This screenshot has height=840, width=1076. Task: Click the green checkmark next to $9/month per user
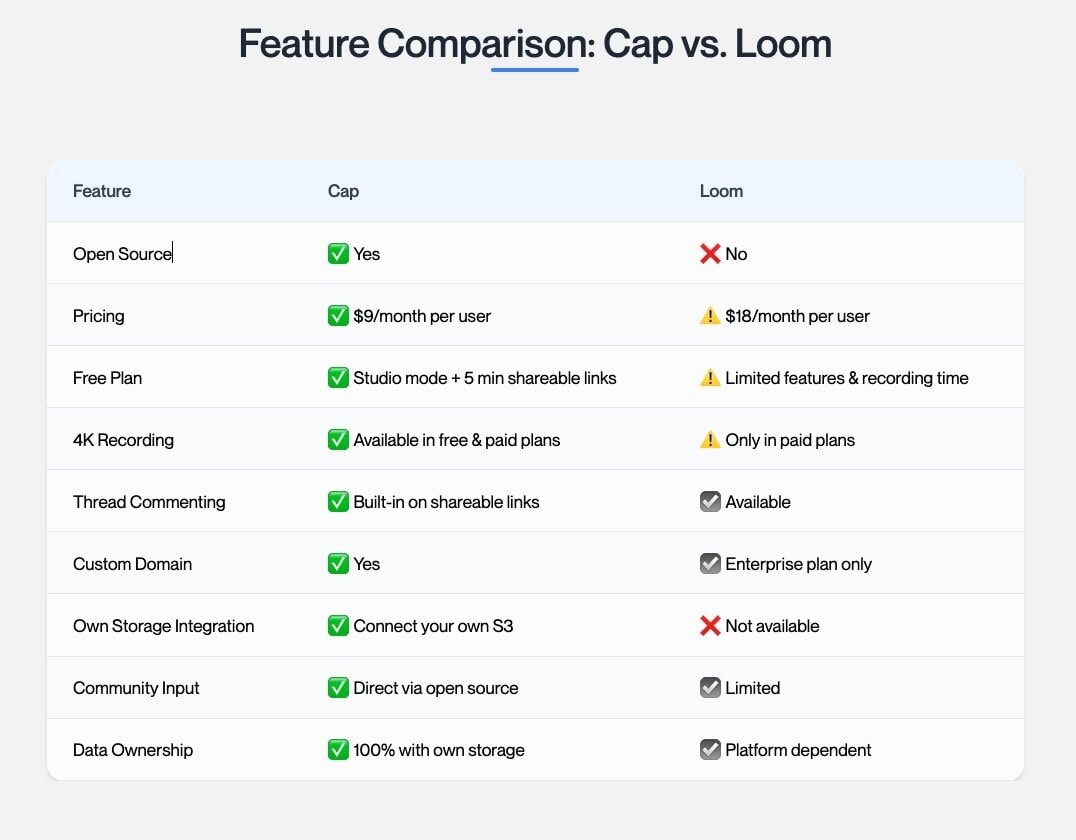point(338,316)
